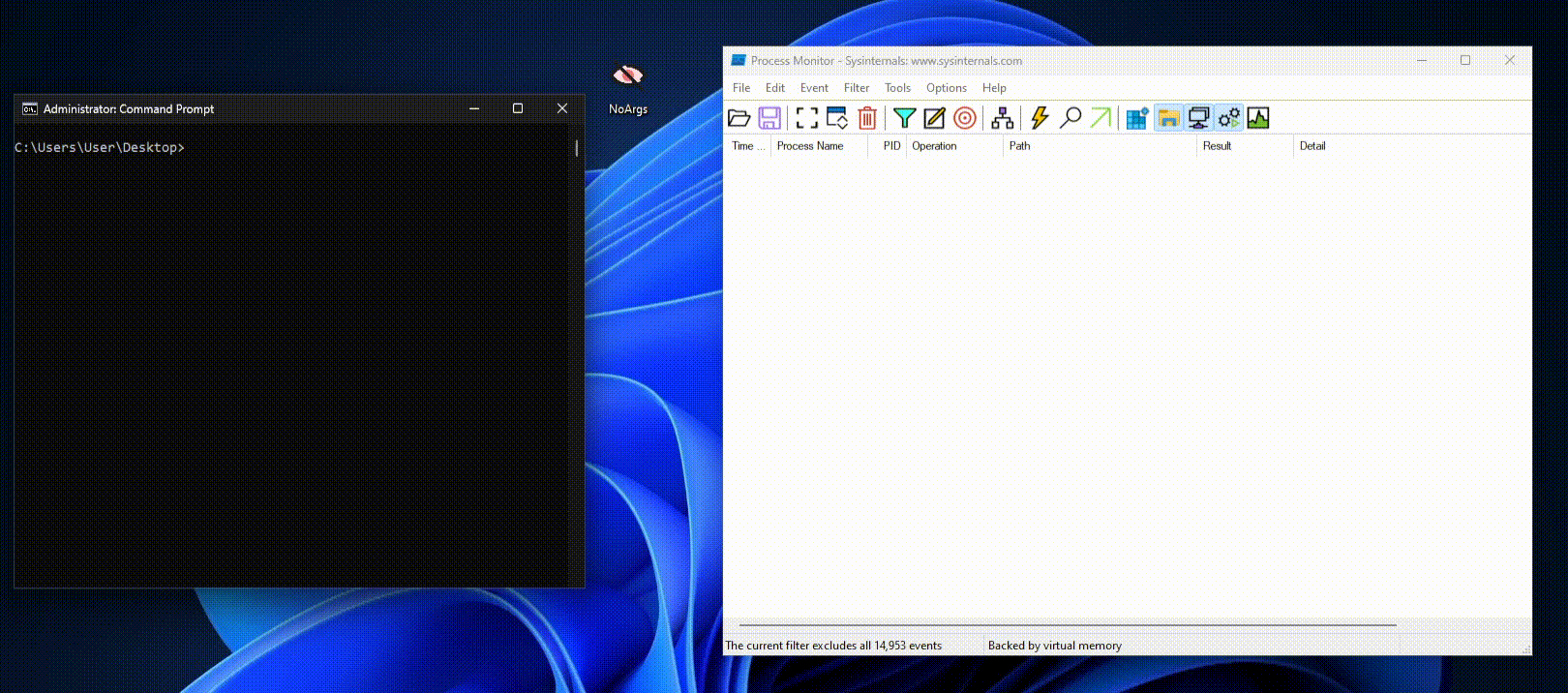The height and width of the screenshot is (693, 1568).
Task: Click the Jump To green arrow icon
Action: pyautogui.click(x=1101, y=118)
